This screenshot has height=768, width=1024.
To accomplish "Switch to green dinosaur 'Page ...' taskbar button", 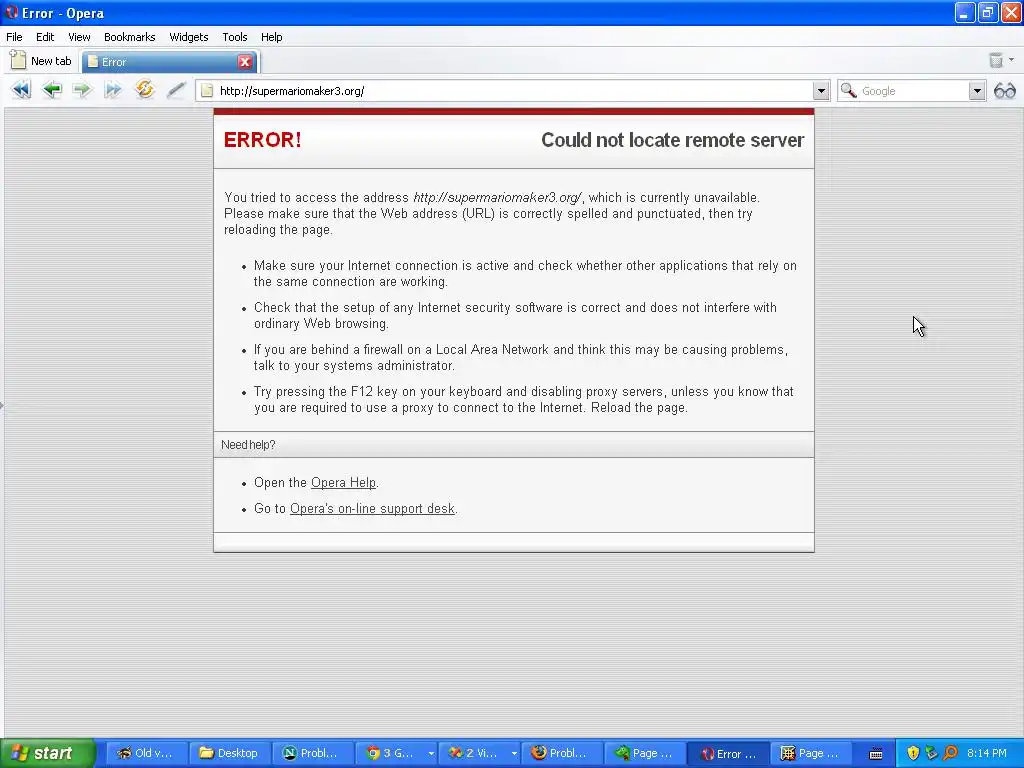I will pyautogui.click(x=644, y=753).
